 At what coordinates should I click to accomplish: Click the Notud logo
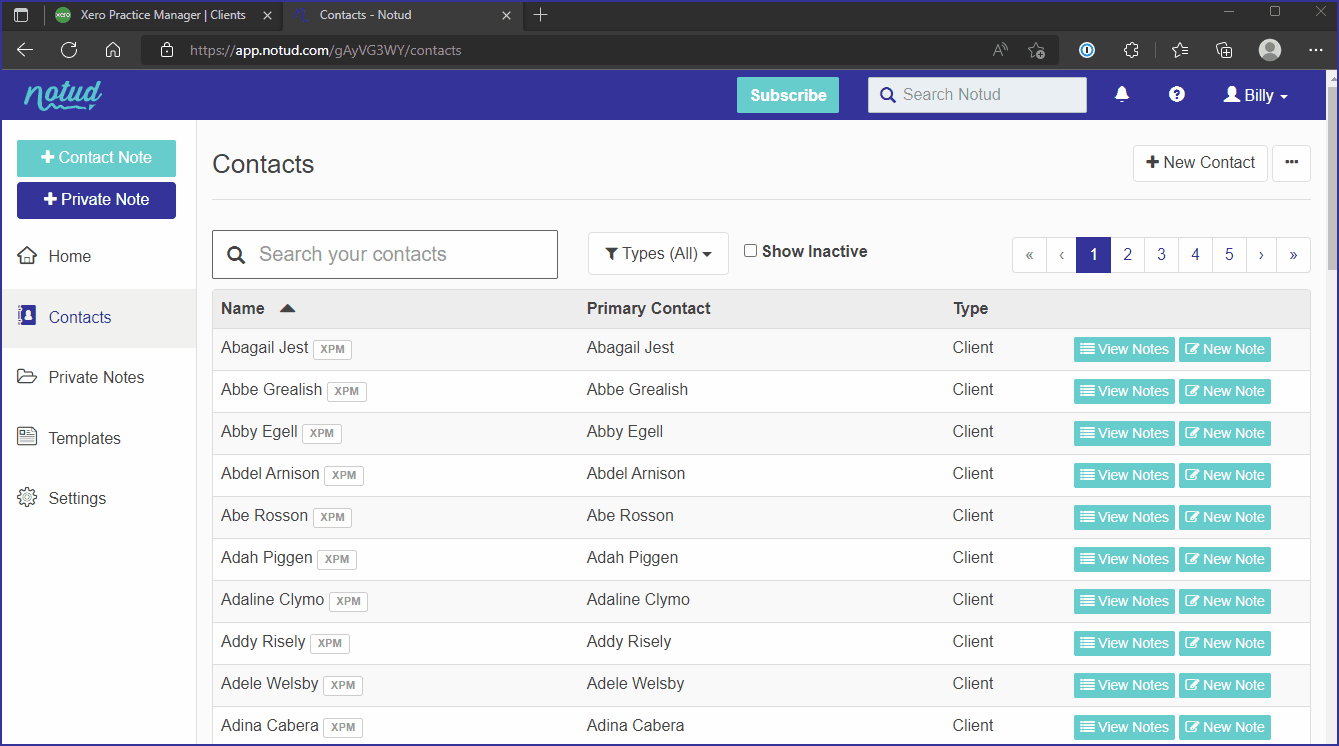[x=63, y=95]
